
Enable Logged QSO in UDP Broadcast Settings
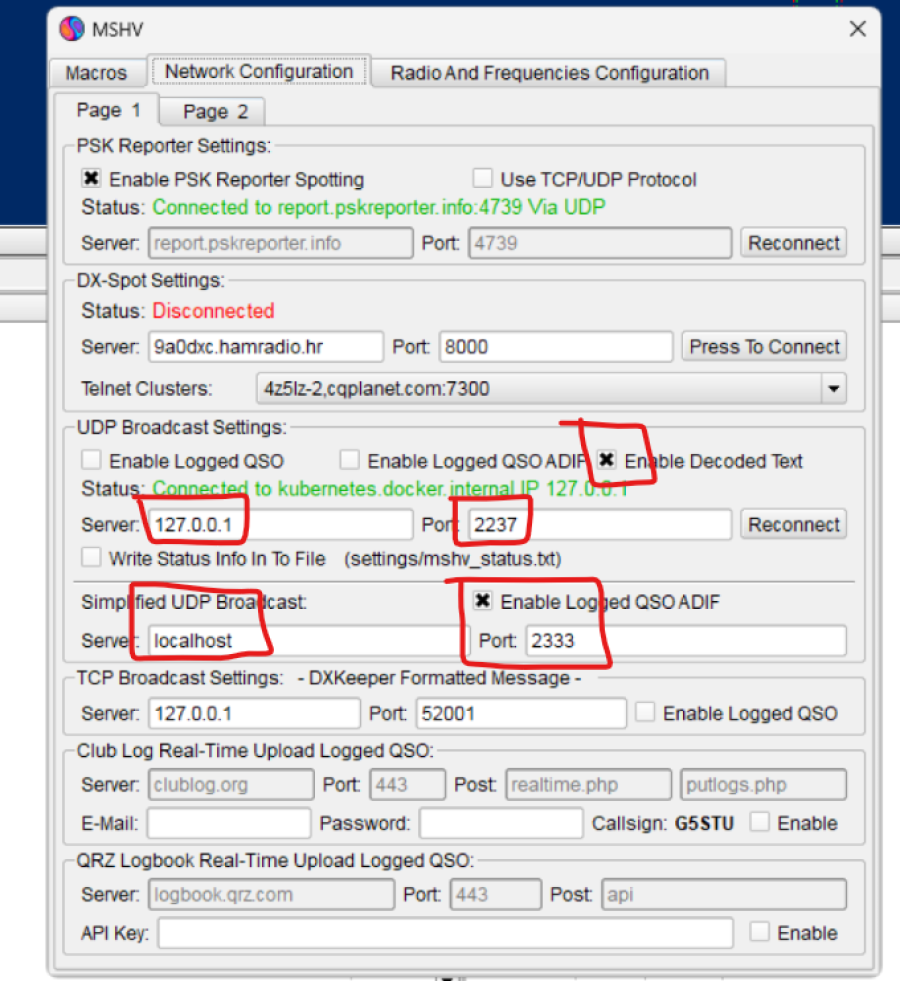91,460
